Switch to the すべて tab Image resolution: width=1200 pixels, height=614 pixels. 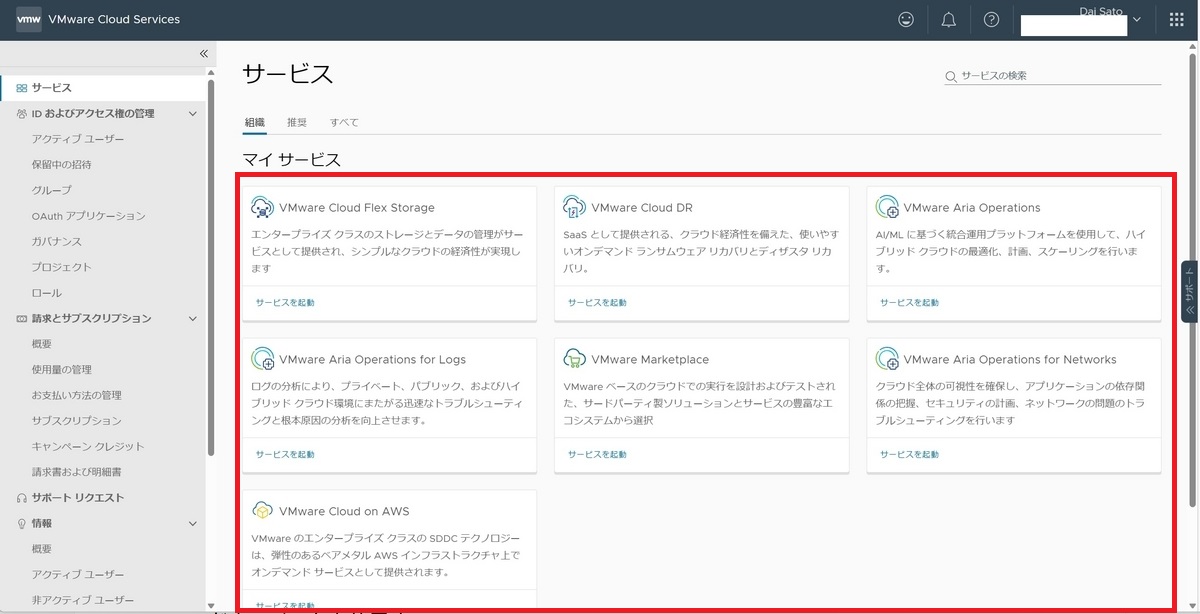pos(344,122)
